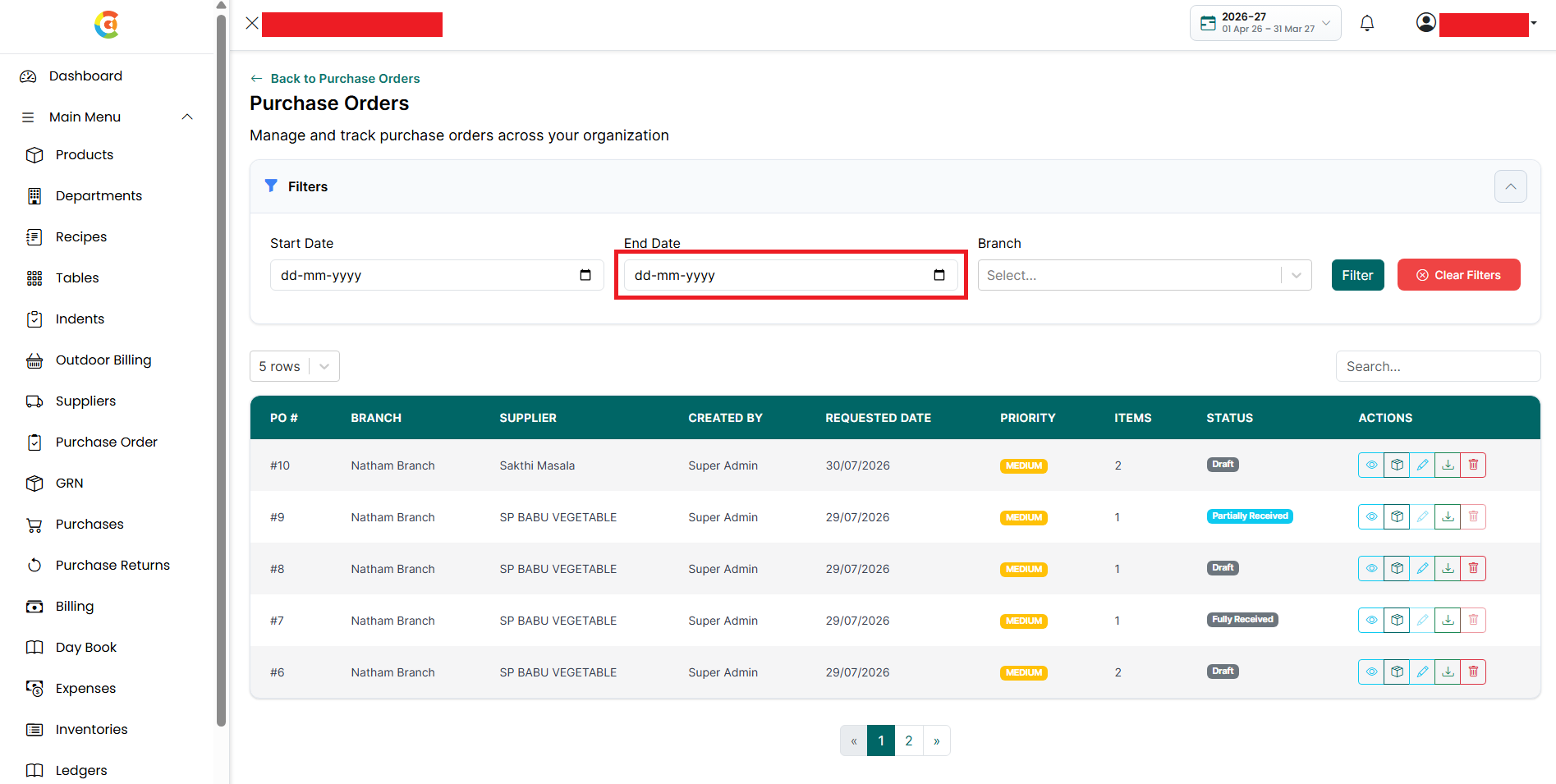1556x784 pixels.
Task: Download purchase order #7
Action: [x=1448, y=621]
